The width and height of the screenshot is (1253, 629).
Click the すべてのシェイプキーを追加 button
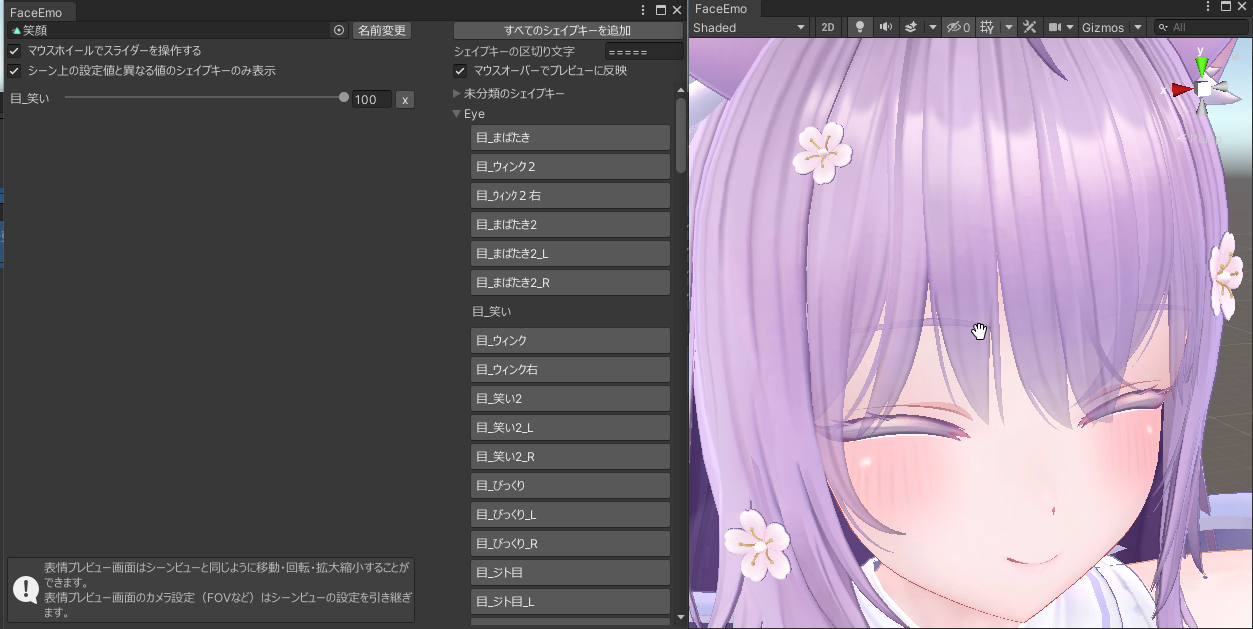coord(567,31)
